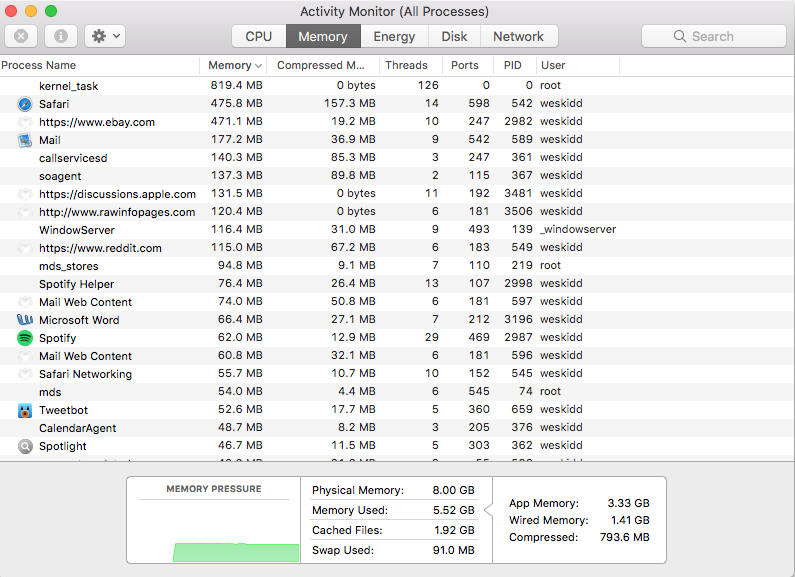Switch to the Disk tab
Viewport: 795px width, 577px height.
454,37
